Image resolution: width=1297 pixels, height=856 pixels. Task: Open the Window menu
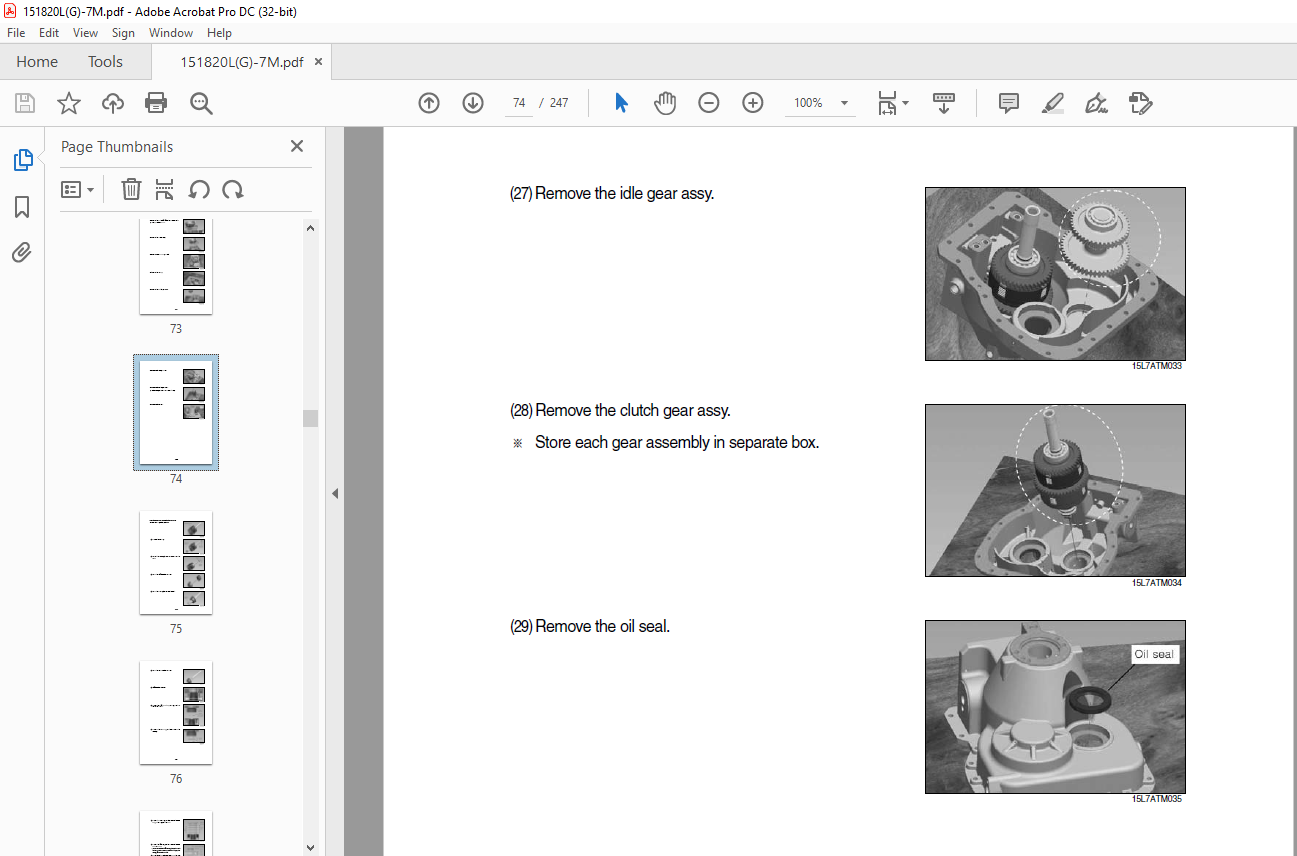(x=171, y=33)
